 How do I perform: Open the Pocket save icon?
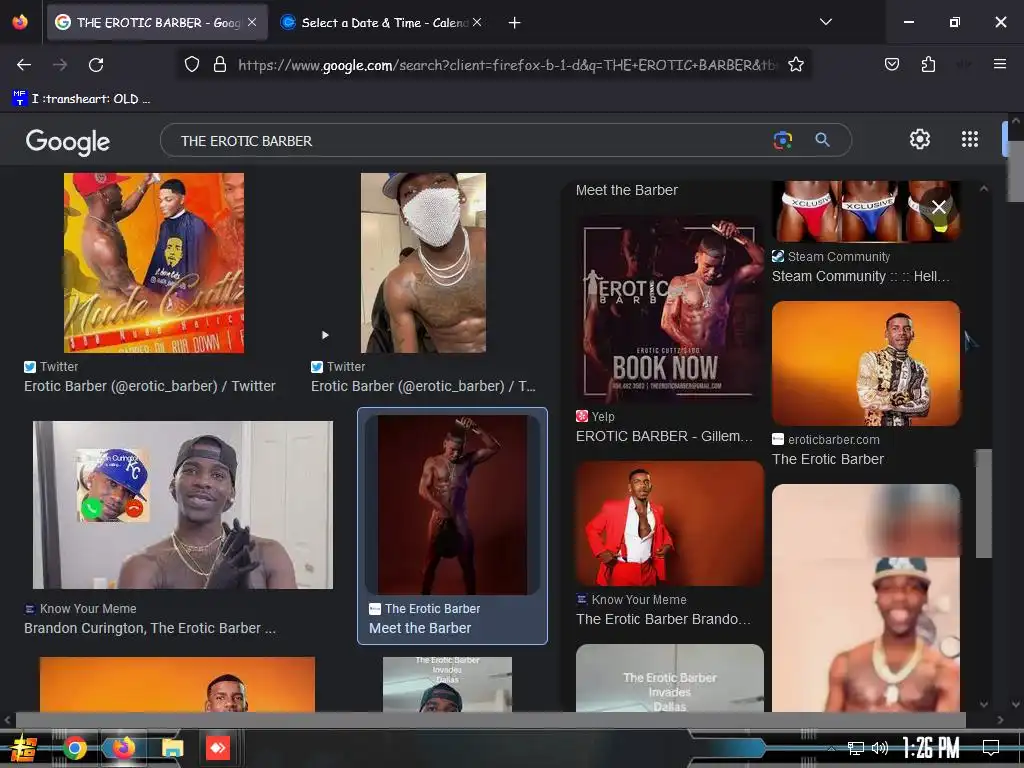click(x=891, y=65)
